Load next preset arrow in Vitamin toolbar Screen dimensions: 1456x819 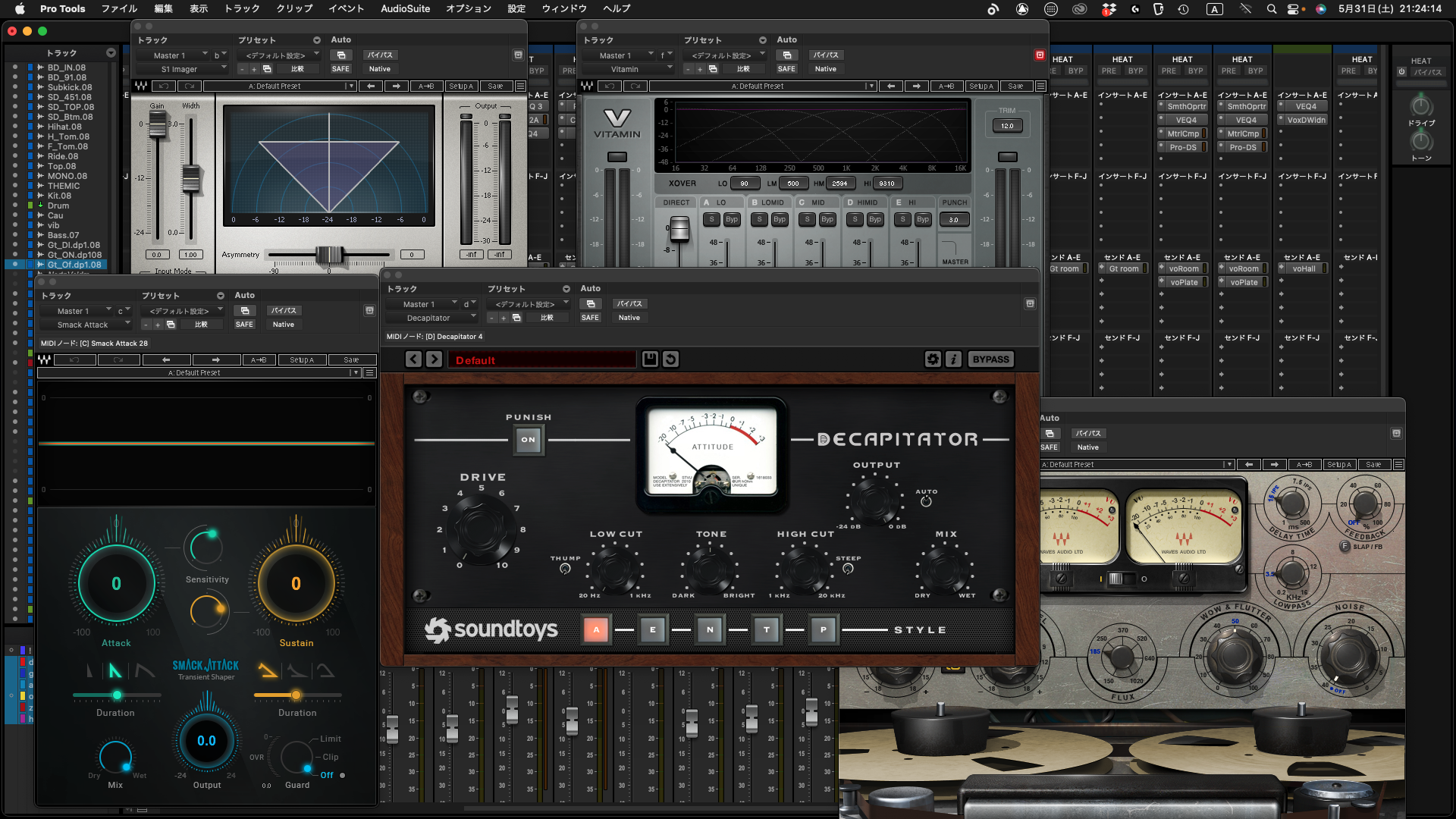pos(917,86)
